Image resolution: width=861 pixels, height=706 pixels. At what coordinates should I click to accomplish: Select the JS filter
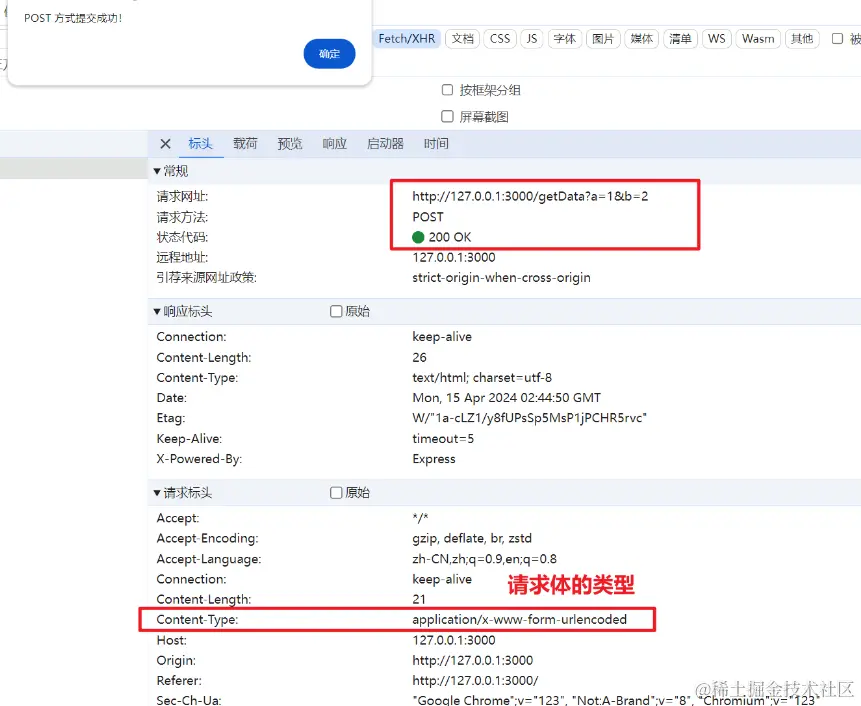pyautogui.click(x=532, y=39)
